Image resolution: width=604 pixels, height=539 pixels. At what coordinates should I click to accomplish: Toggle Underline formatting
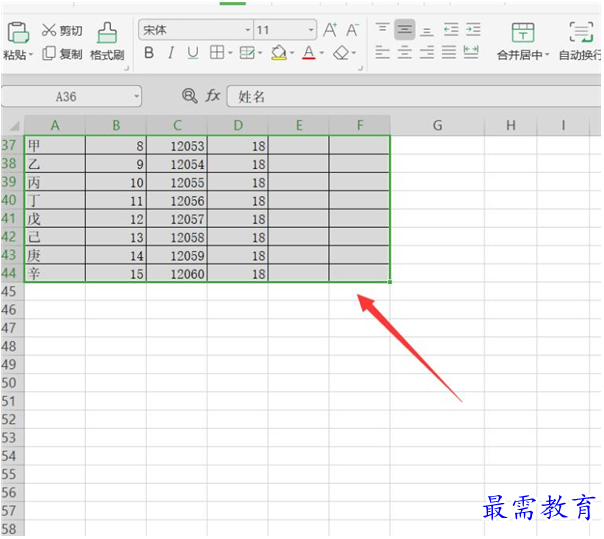pyautogui.click(x=193, y=53)
